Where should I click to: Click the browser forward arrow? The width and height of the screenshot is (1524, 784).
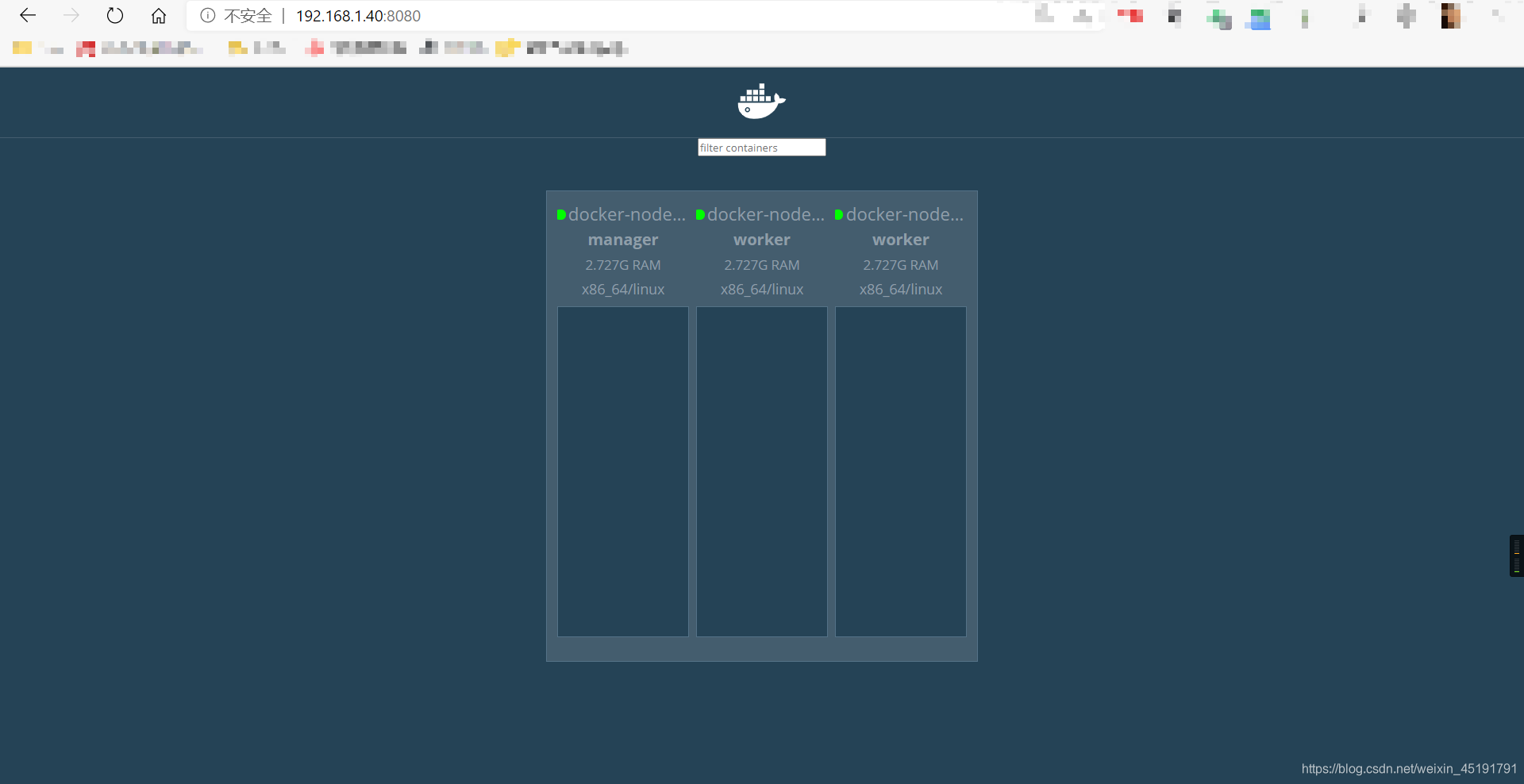[71, 15]
